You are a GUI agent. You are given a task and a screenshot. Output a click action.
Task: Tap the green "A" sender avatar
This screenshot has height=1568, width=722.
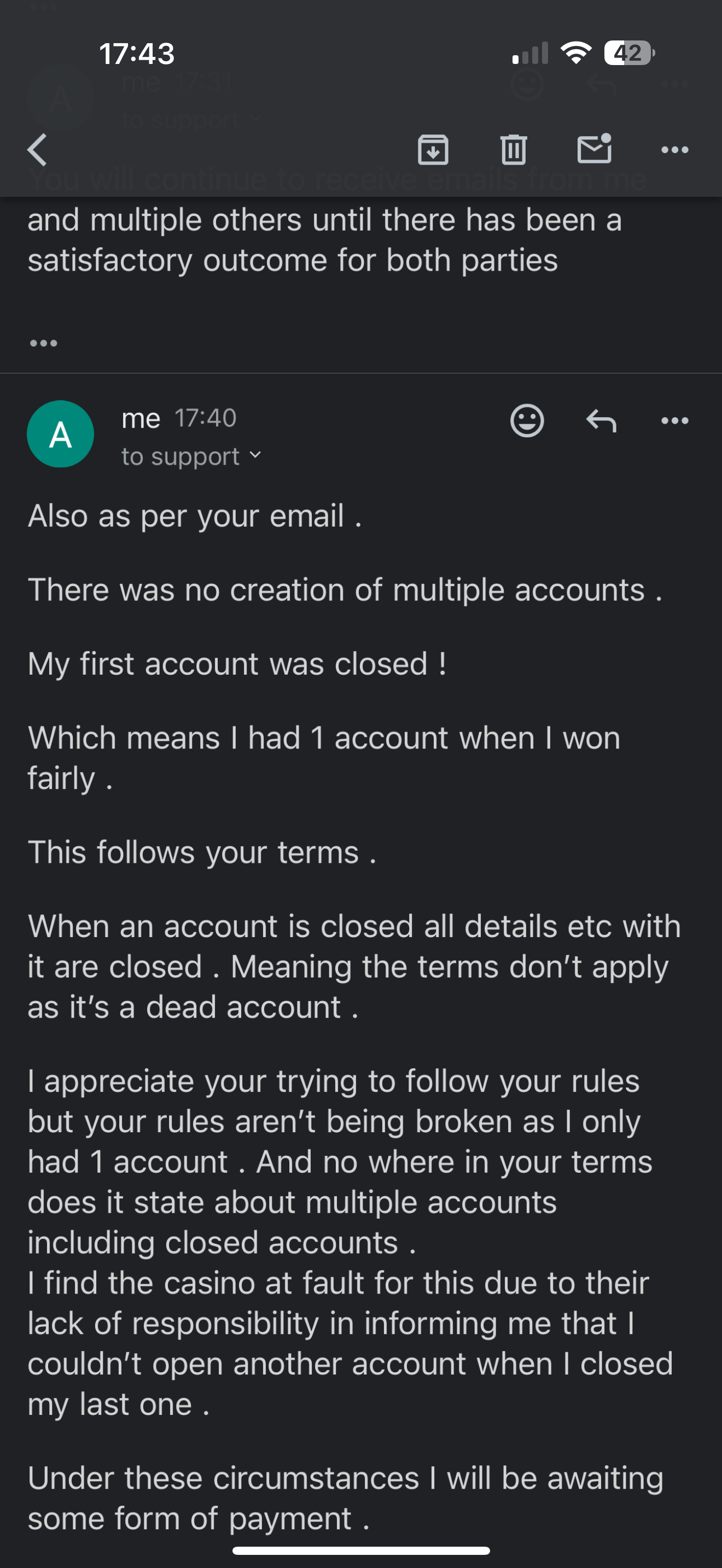pos(60,434)
